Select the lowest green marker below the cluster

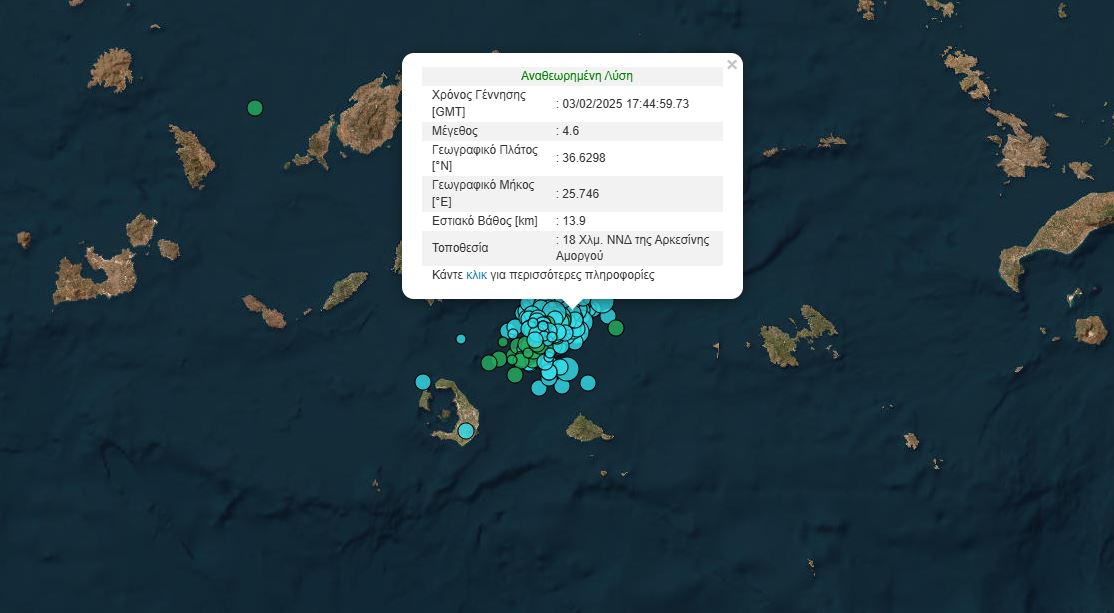515,375
